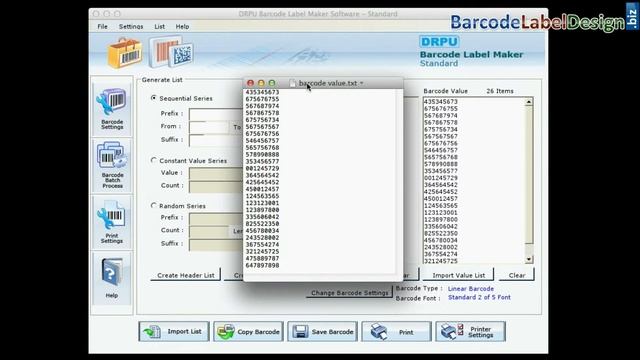This screenshot has height=360, width=640.
Task: Click the document icon in barcode value.txt title
Action: [292, 83]
